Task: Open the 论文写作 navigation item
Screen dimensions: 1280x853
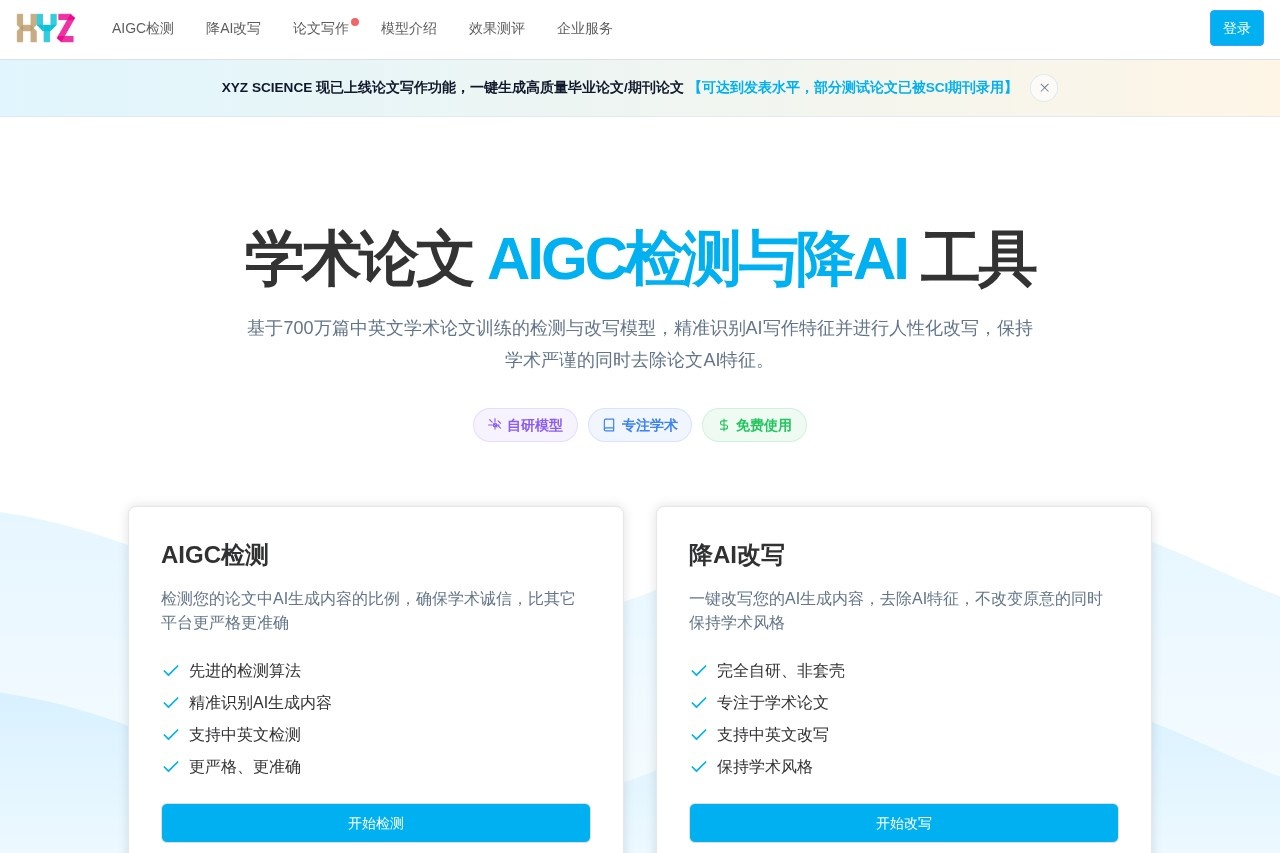Action: click(x=322, y=28)
